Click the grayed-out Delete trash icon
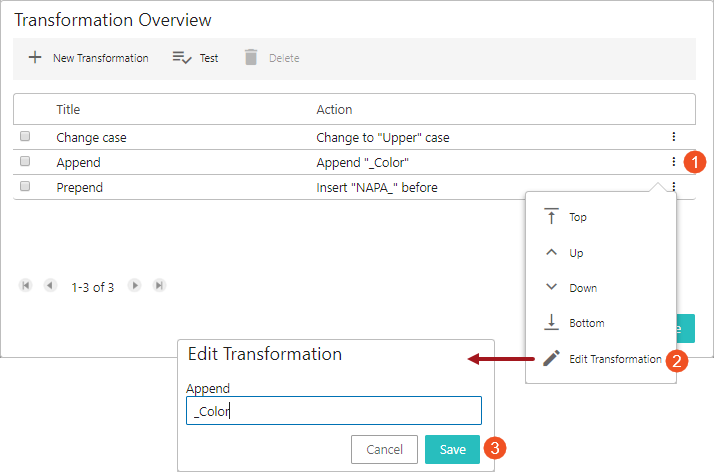 coord(251,57)
